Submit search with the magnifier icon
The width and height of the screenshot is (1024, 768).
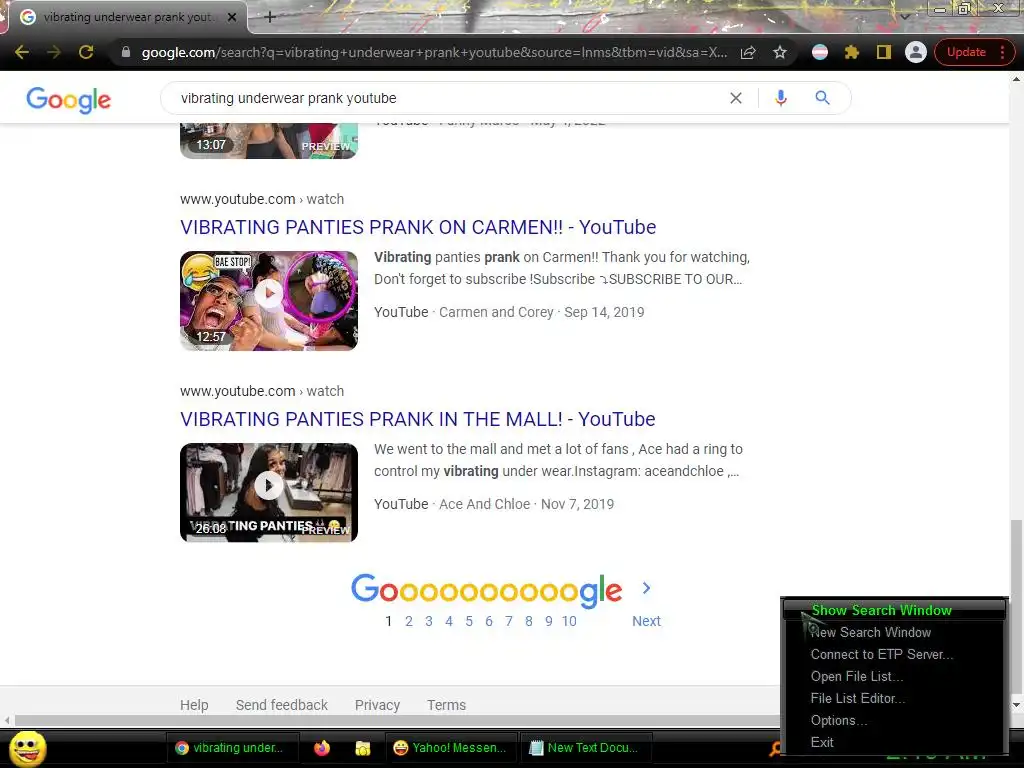coord(822,98)
